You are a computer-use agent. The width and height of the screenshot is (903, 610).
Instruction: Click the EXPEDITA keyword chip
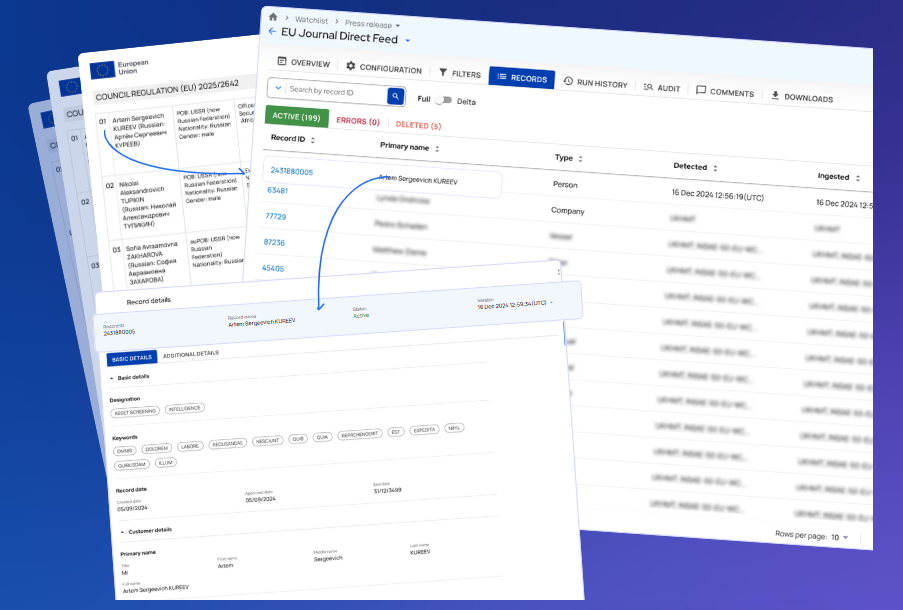[x=424, y=430]
